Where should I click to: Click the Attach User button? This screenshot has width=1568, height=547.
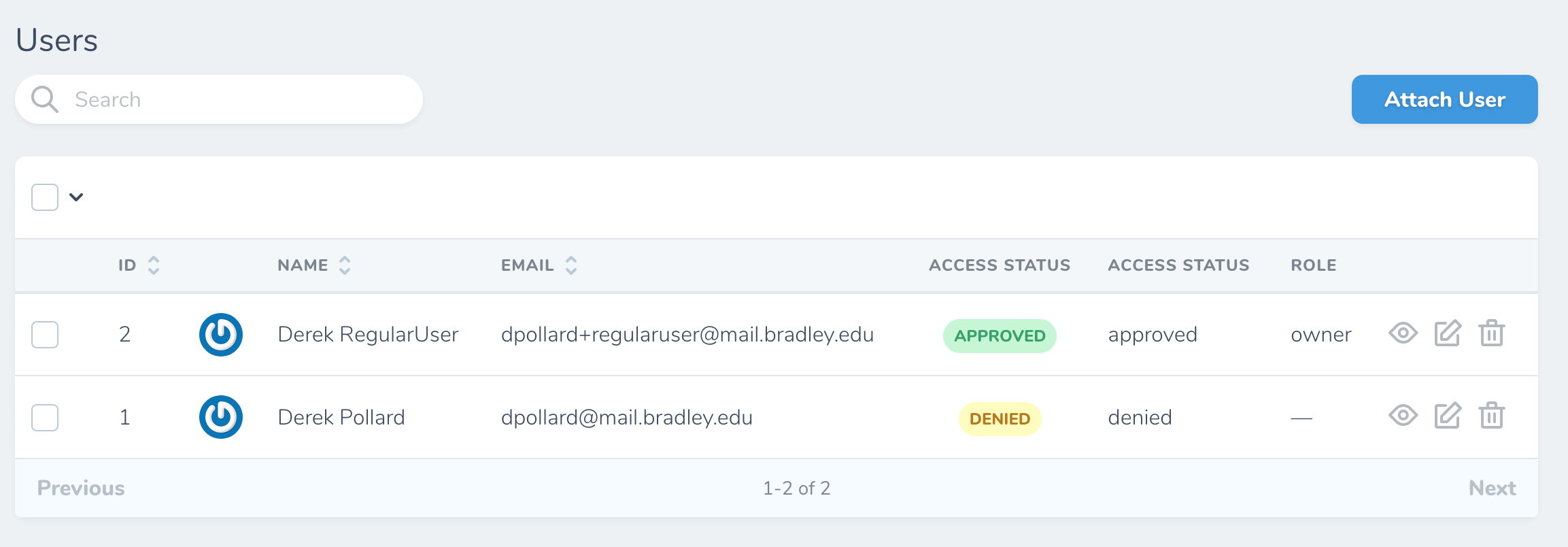tap(1444, 99)
